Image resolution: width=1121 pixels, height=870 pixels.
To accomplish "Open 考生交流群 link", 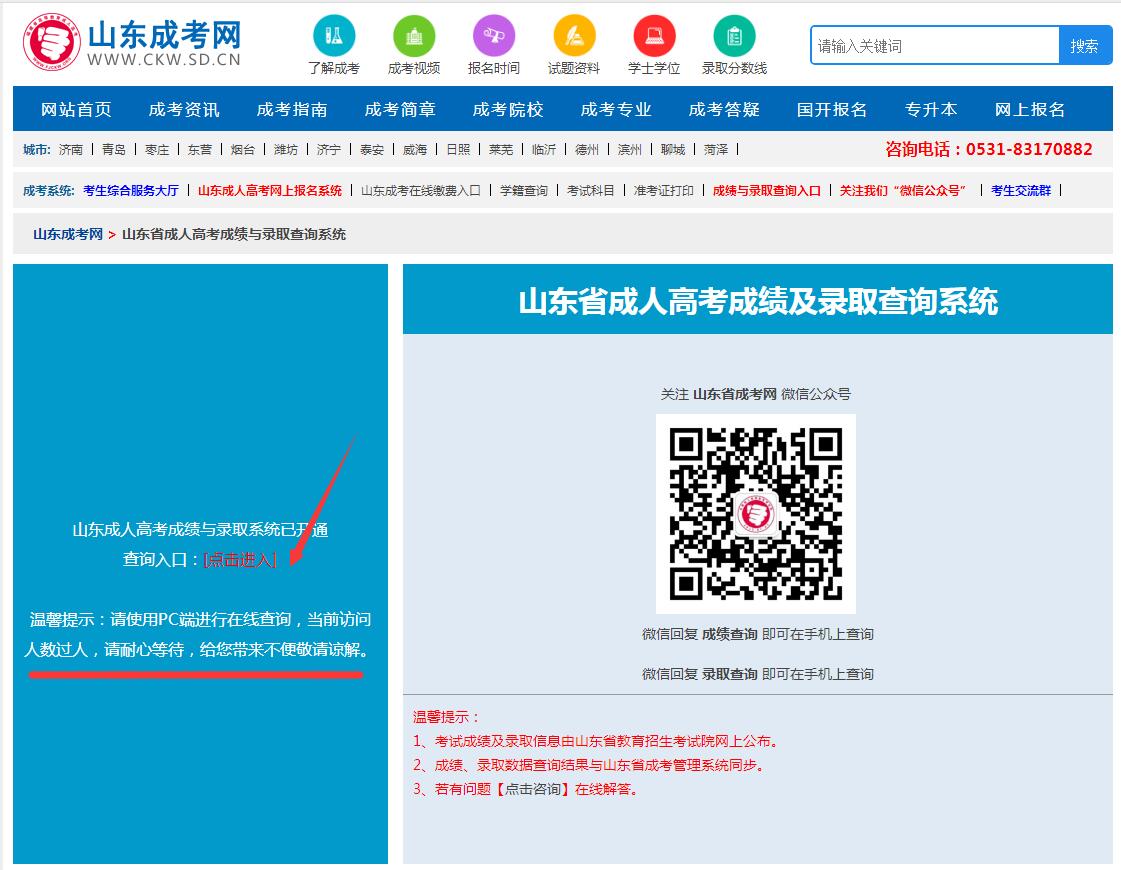I will pos(1021,190).
